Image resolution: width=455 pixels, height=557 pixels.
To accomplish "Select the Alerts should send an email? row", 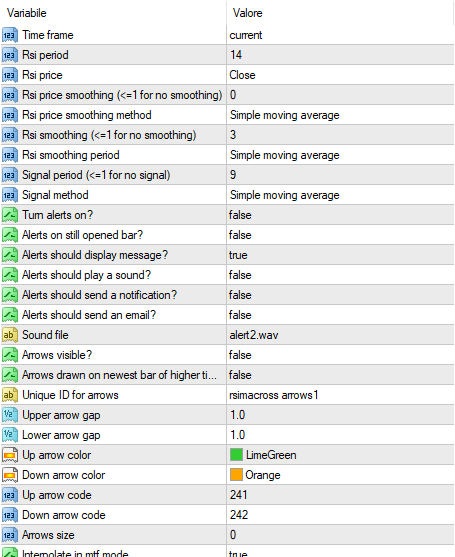I will (x=227, y=315).
